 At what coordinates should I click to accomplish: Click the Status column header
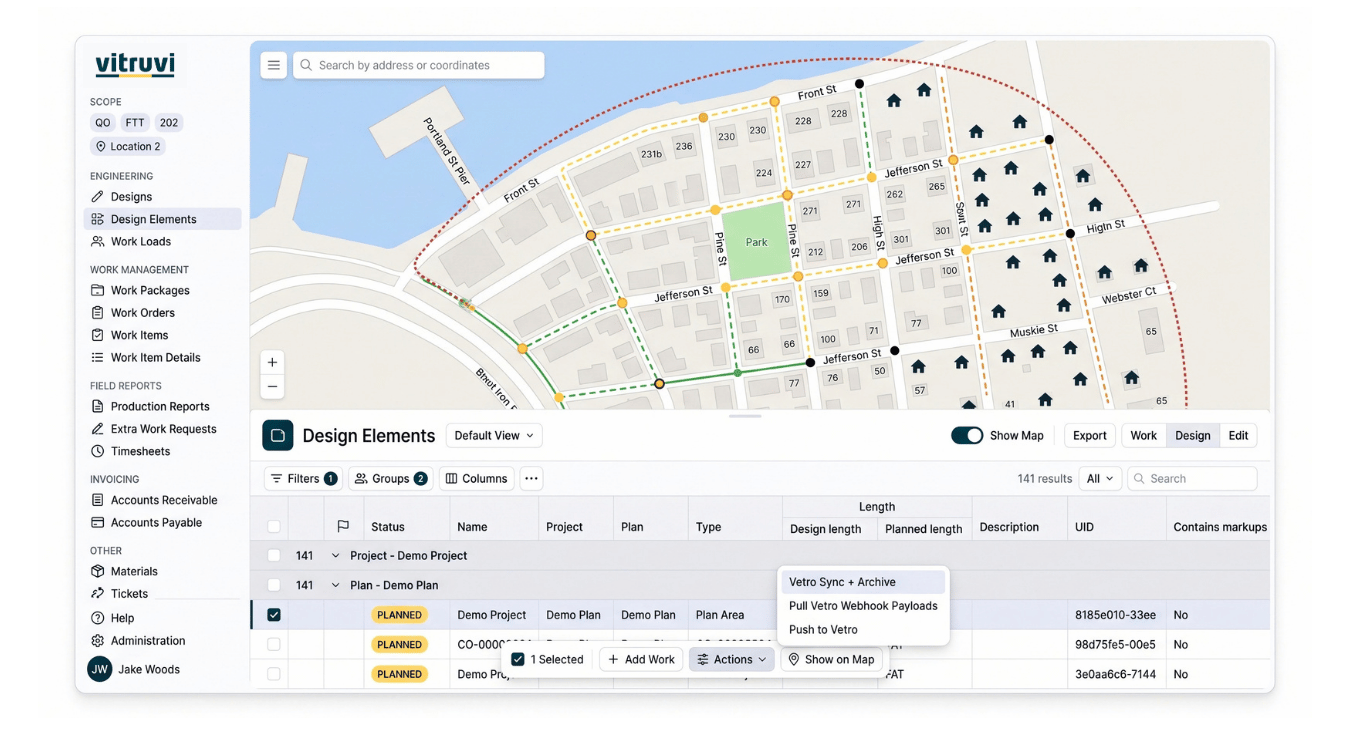(x=388, y=527)
